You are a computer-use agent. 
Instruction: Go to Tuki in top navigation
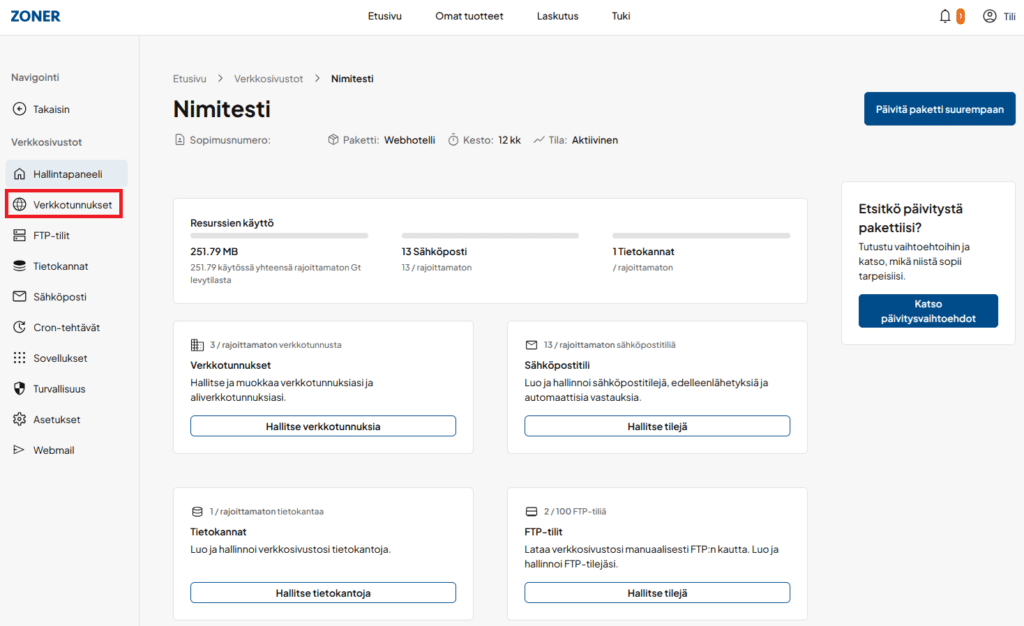[621, 16]
